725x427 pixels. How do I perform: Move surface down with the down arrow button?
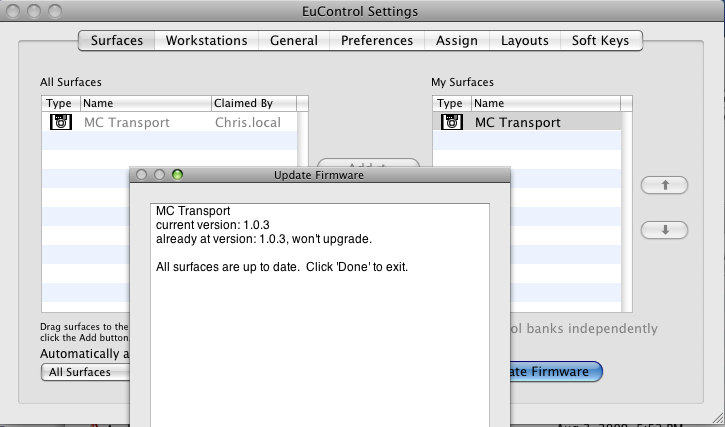[664, 230]
